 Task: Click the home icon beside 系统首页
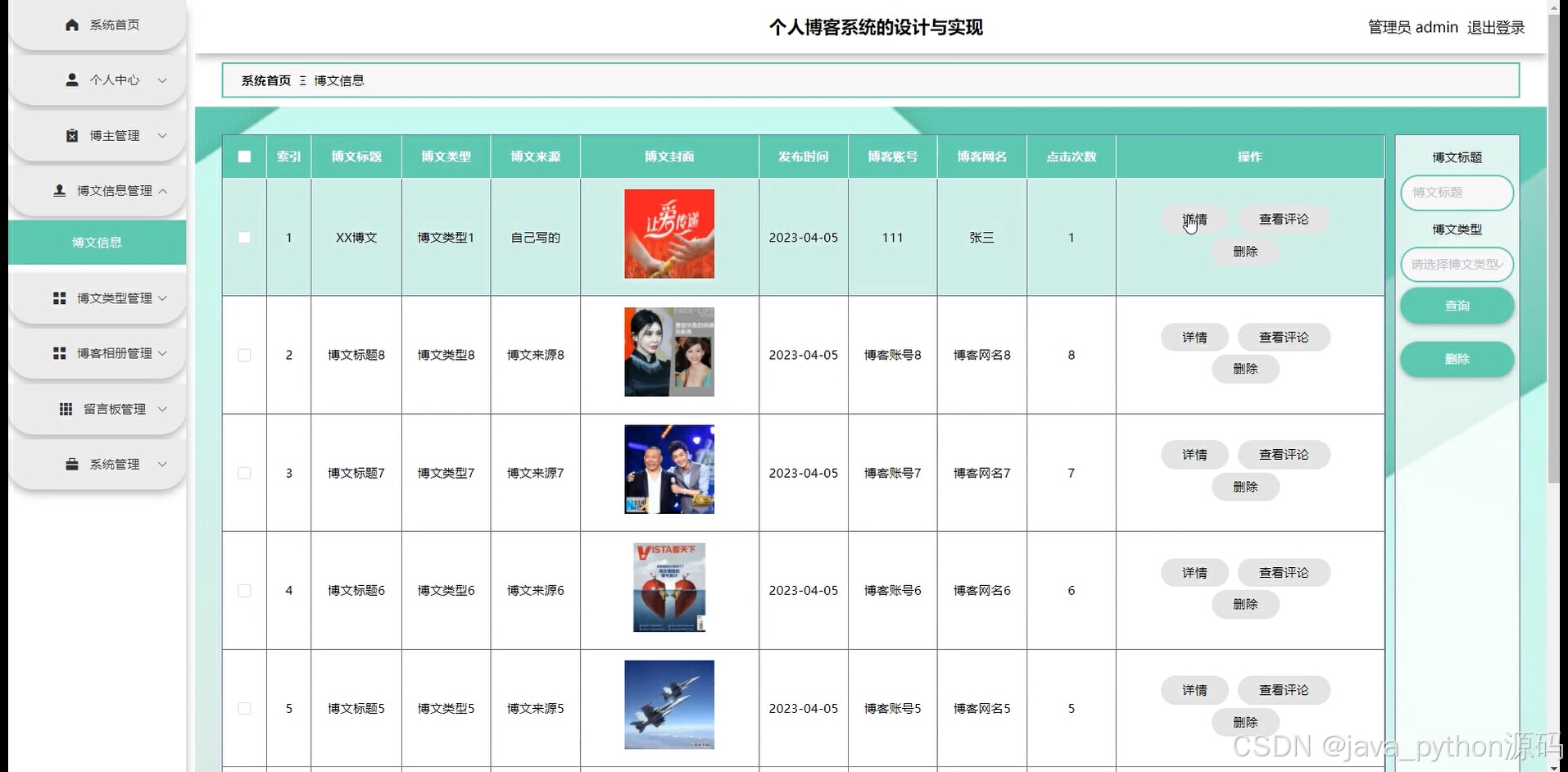tap(72, 25)
